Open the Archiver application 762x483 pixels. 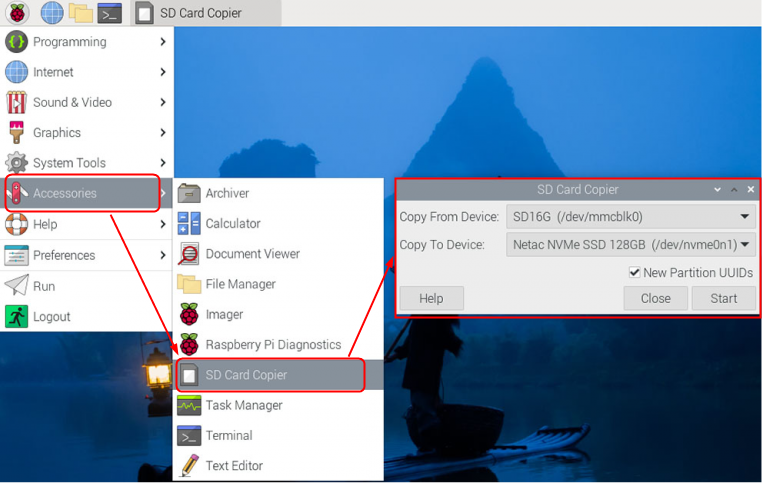pos(227,193)
